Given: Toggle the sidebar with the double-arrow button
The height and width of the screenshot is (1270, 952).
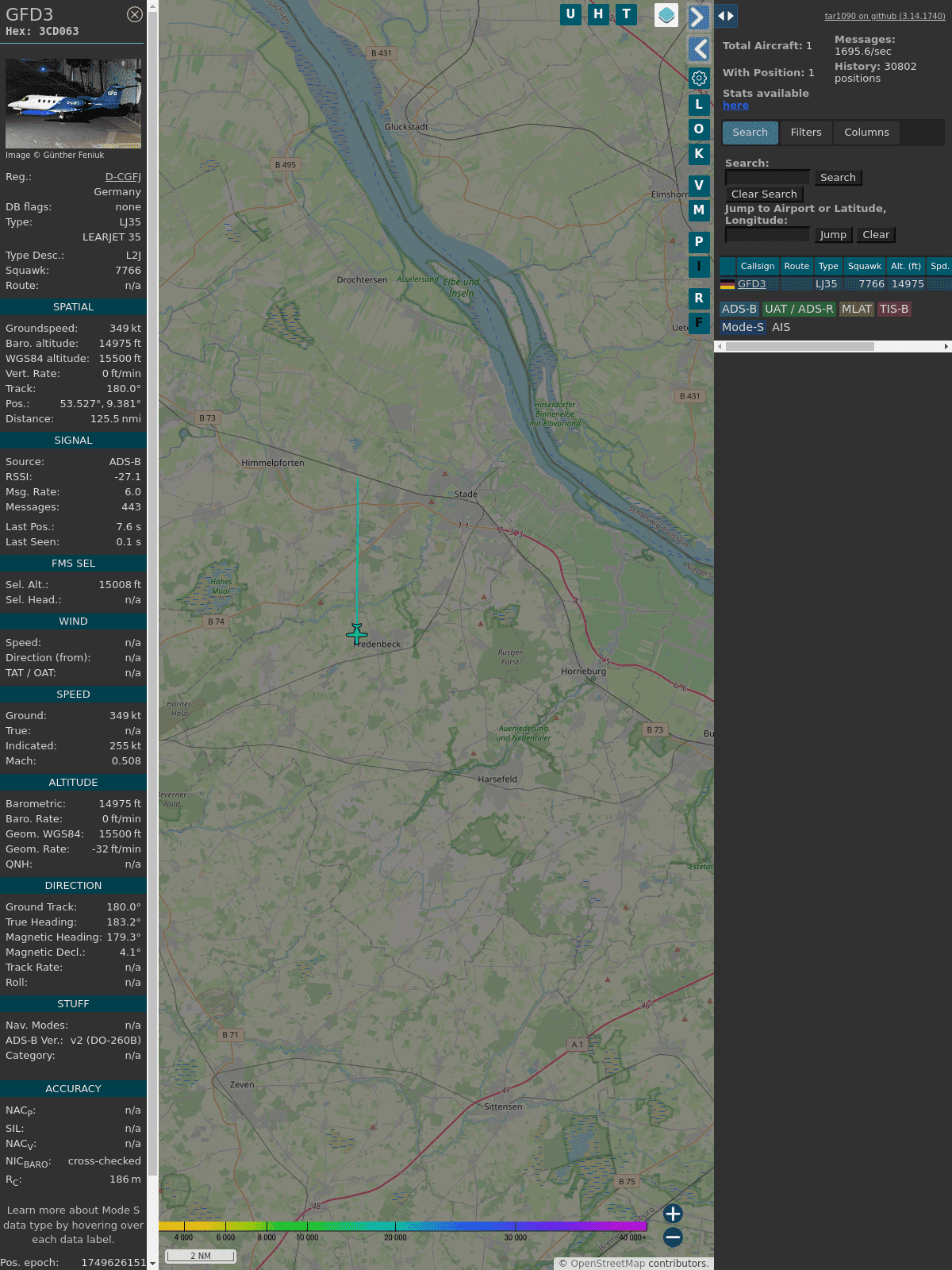Looking at the screenshot, I should pyautogui.click(x=726, y=15).
